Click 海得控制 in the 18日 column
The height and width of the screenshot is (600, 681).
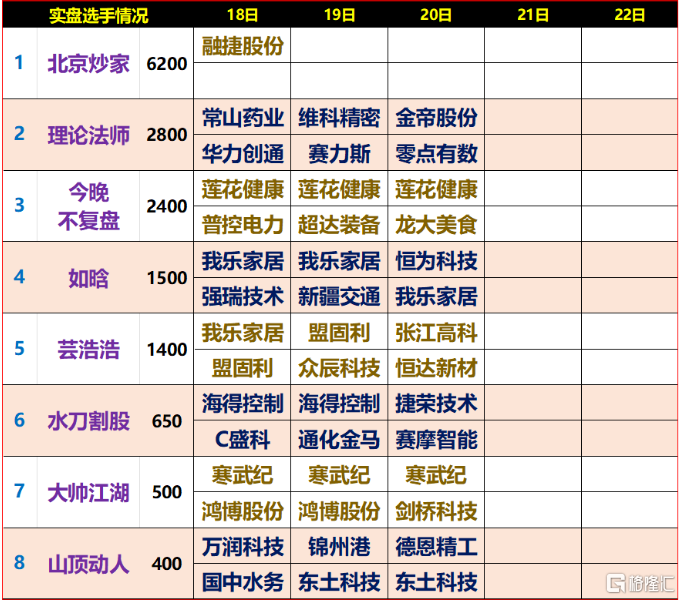point(242,403)
